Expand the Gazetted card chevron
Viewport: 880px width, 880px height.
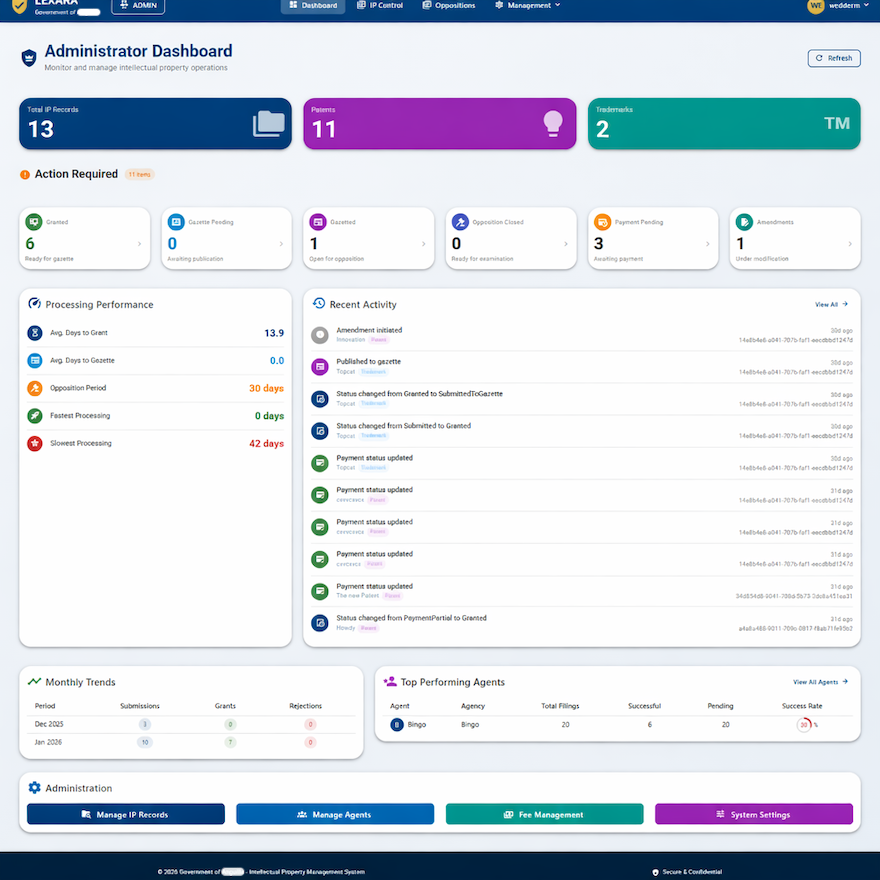tap(423, 244)
